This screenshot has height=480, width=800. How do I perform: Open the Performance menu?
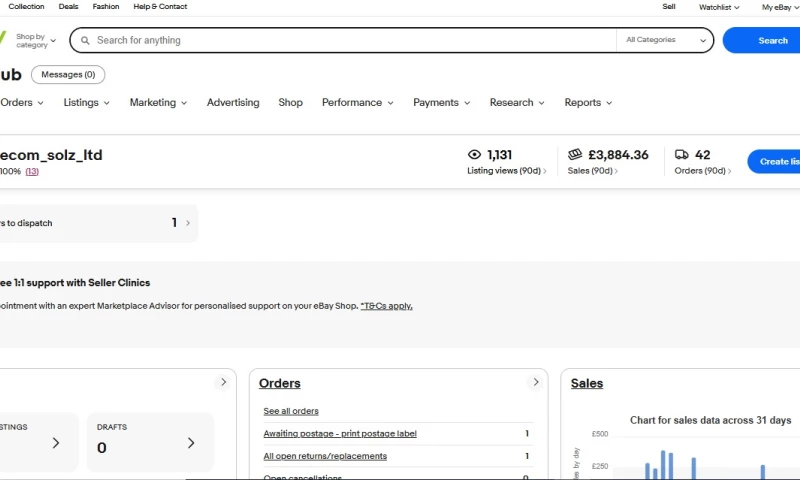coord(358,103)
